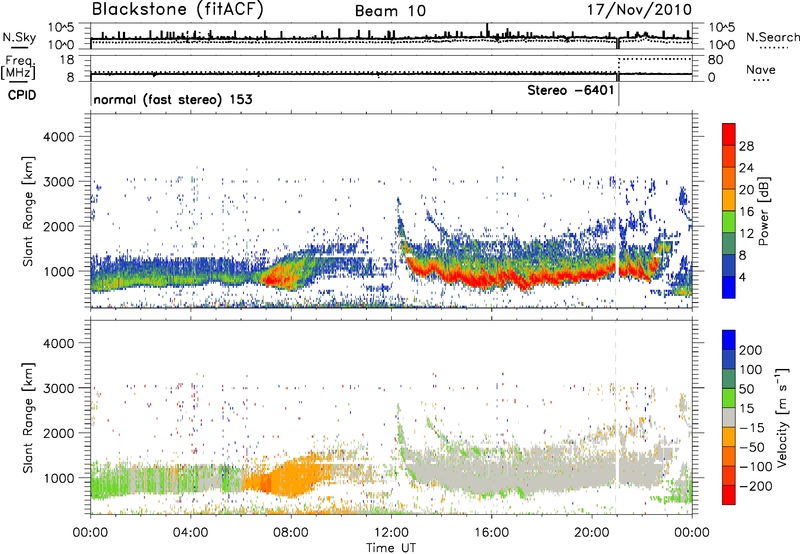The width and height of the screenshot is (800, 554).
Task: Pick the Power colorbar segment between 4 and 8
Action: tap(729, 266)
